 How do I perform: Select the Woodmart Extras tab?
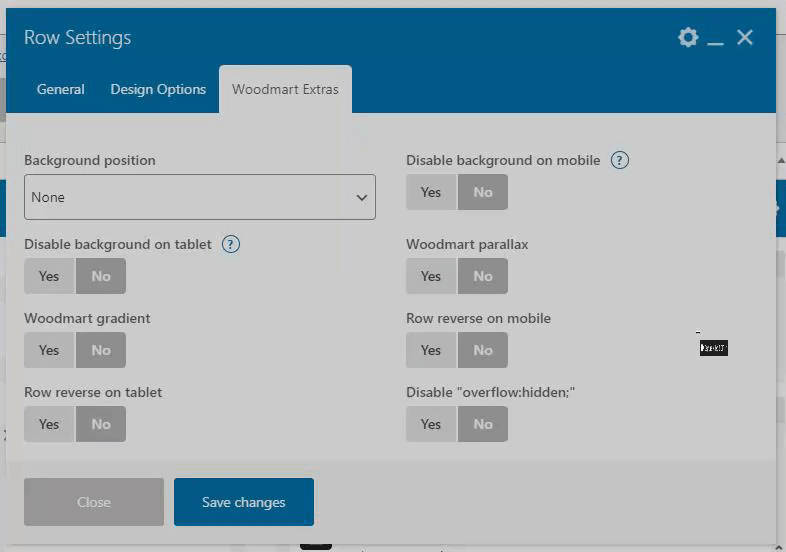click(x=285, y=89)
